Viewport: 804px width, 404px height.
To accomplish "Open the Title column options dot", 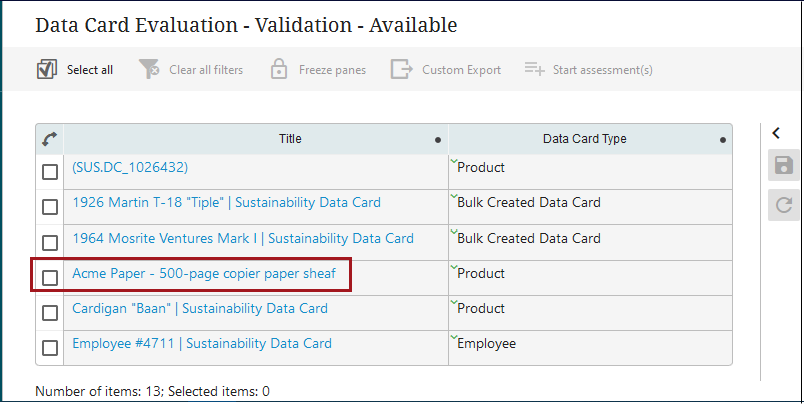I will point(437,140).
